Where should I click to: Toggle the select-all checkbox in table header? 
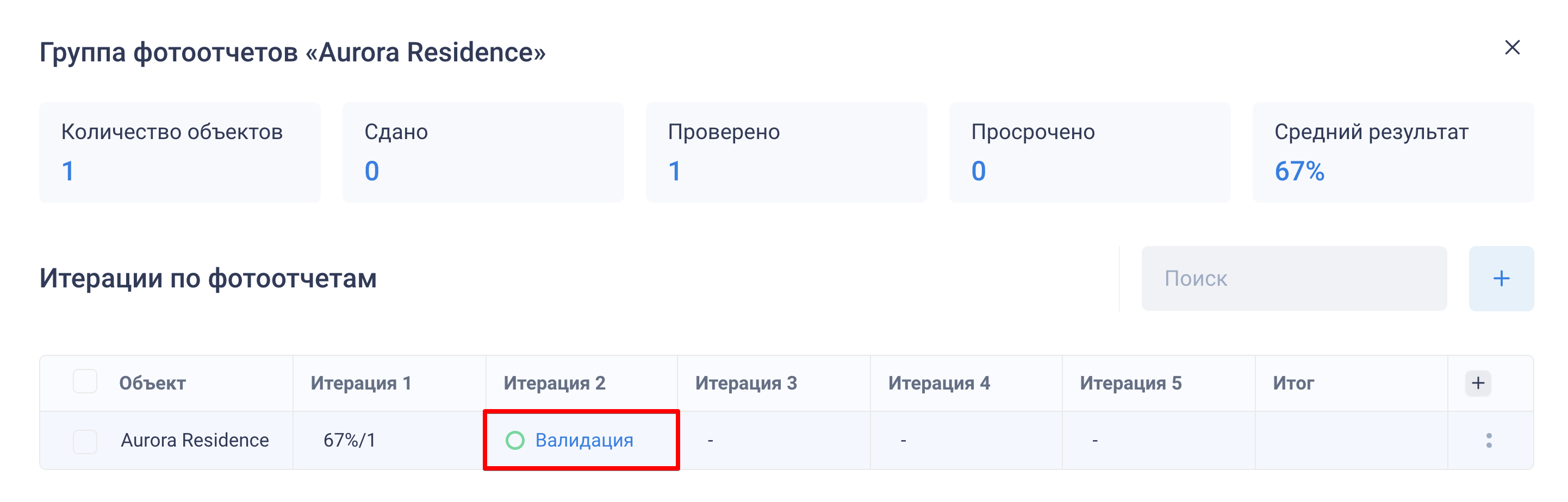85,382
